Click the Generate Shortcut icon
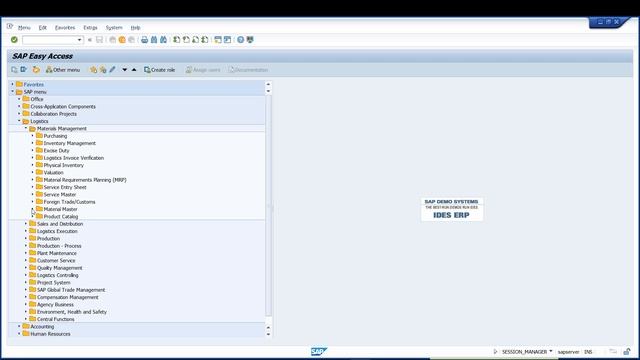The image size is (640, 360). (227, 40)
